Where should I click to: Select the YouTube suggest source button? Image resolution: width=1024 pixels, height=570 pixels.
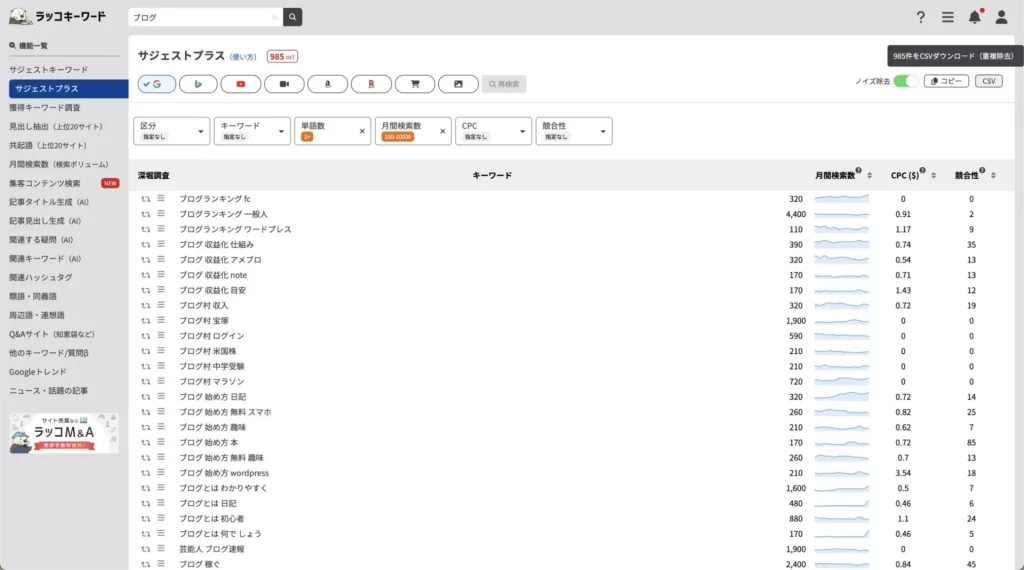241,84
